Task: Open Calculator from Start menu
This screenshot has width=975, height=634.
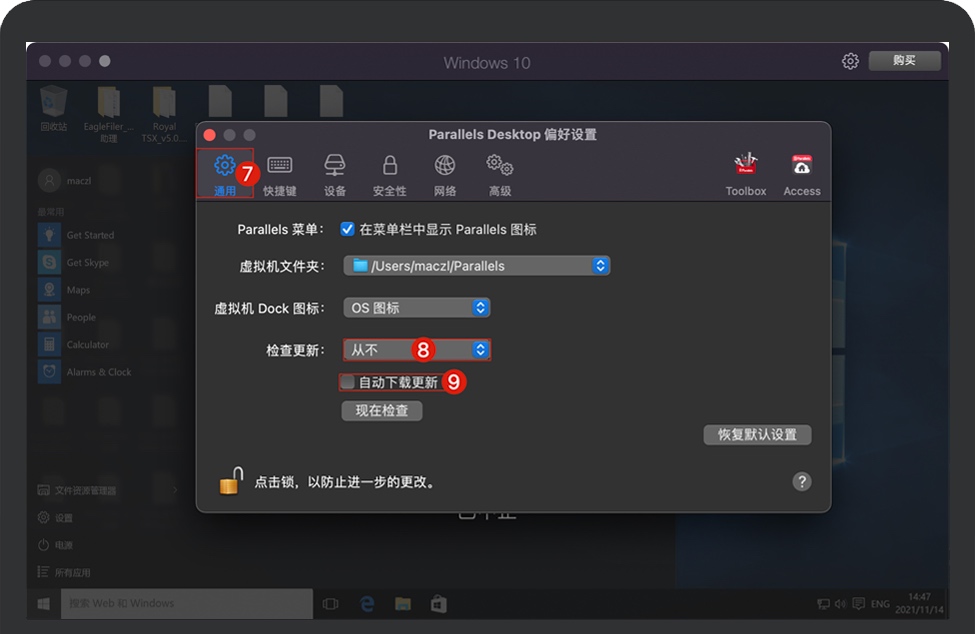Action: [x=73, y=344]
